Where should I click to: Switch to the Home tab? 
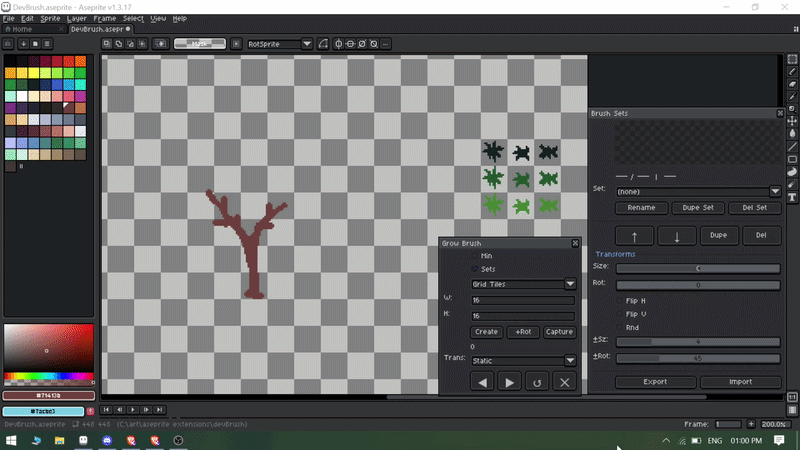[x=22, y=29]
